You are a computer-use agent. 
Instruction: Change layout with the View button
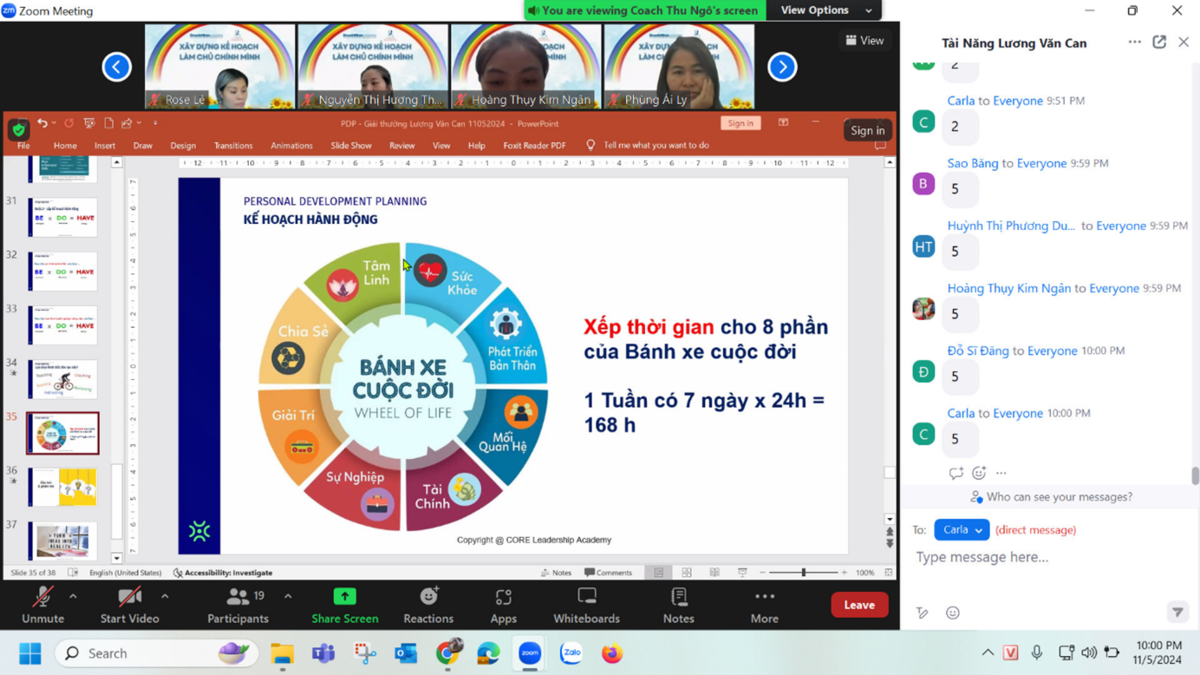(x=865, y=41)
